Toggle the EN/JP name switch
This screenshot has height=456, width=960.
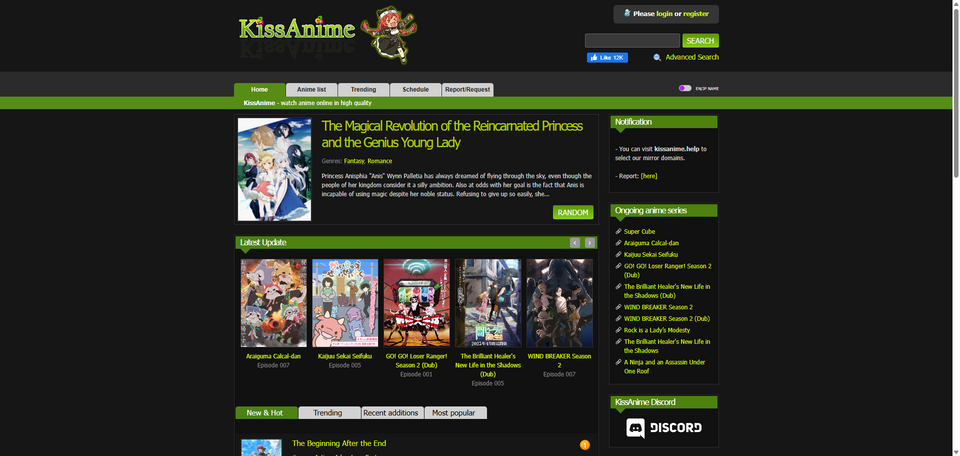[x=684, y=88]
